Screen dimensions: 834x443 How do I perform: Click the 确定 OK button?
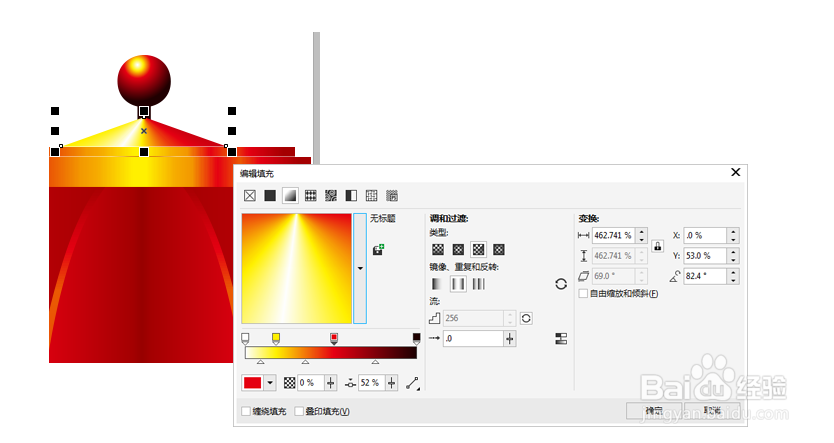(x=654, y=411)
